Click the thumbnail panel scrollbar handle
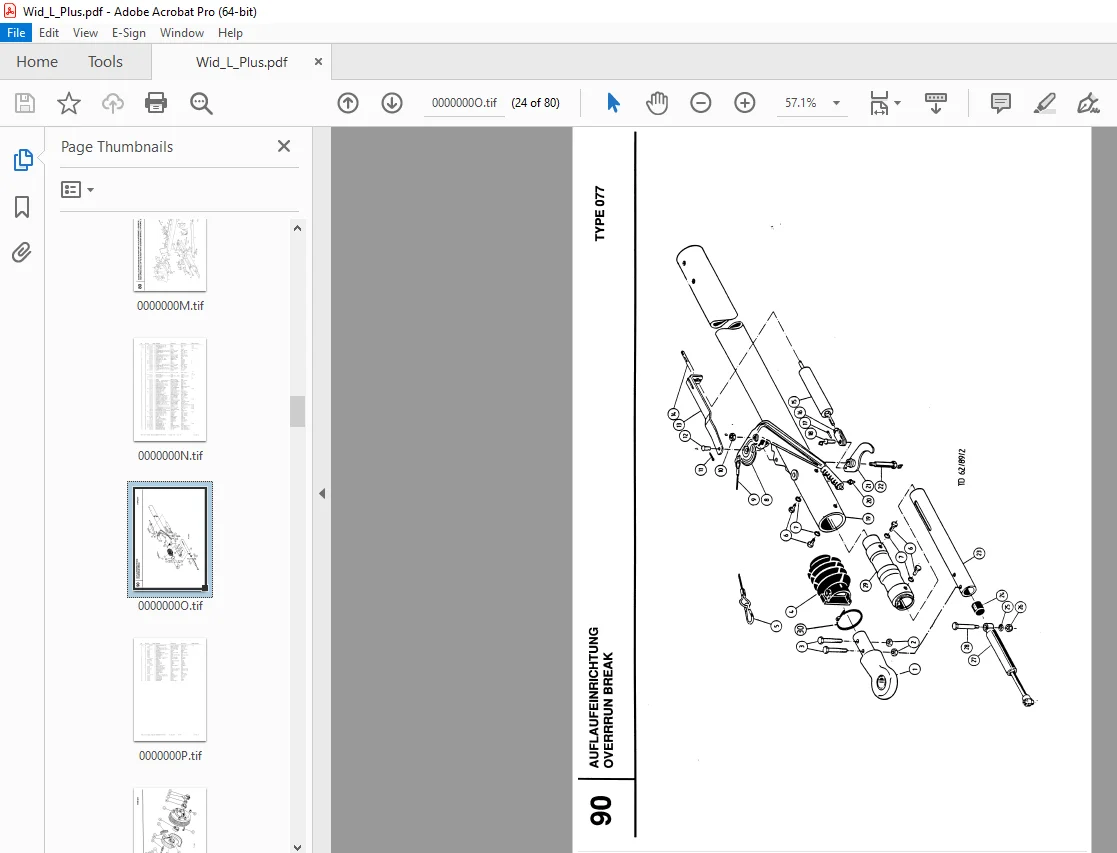The image size is (1117, 853). click(x=297, y=411)
